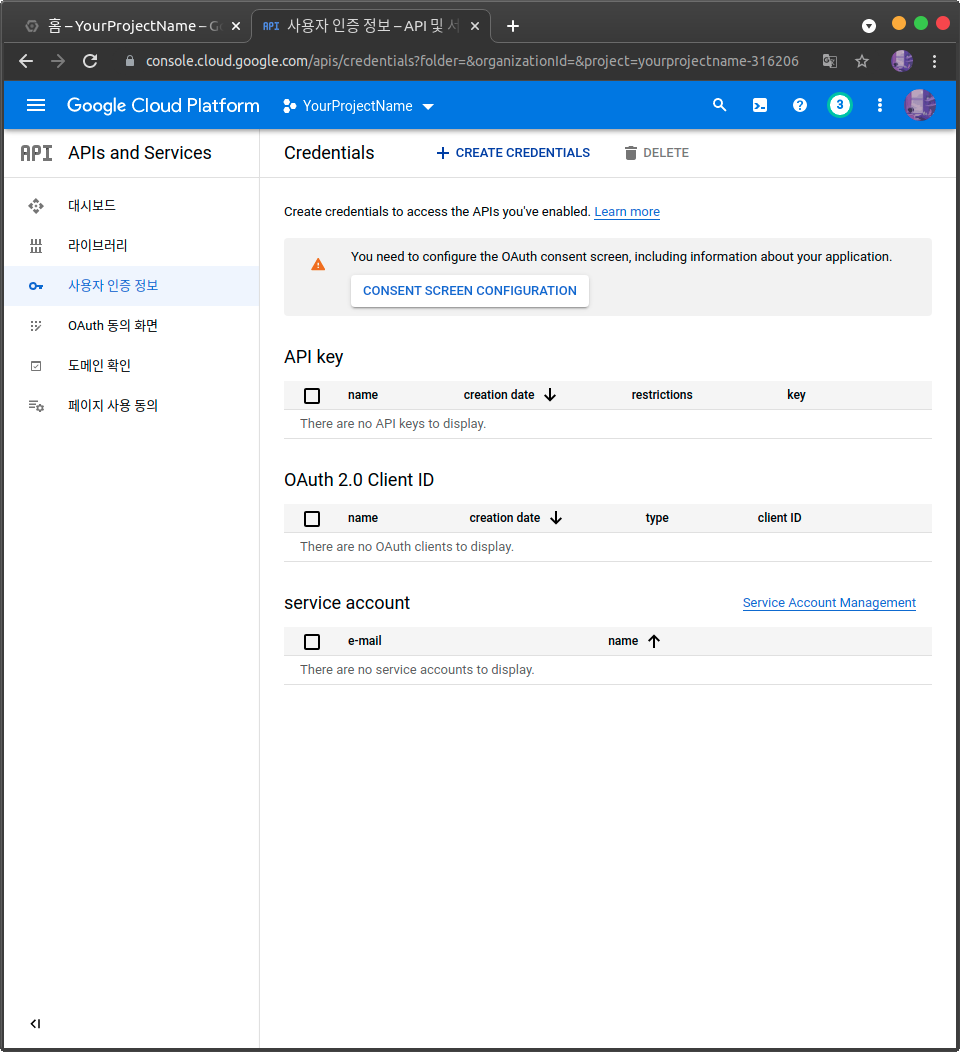Click the search magnifier icon
Viewport: 960px width, 1052px height.
point(719,105)
